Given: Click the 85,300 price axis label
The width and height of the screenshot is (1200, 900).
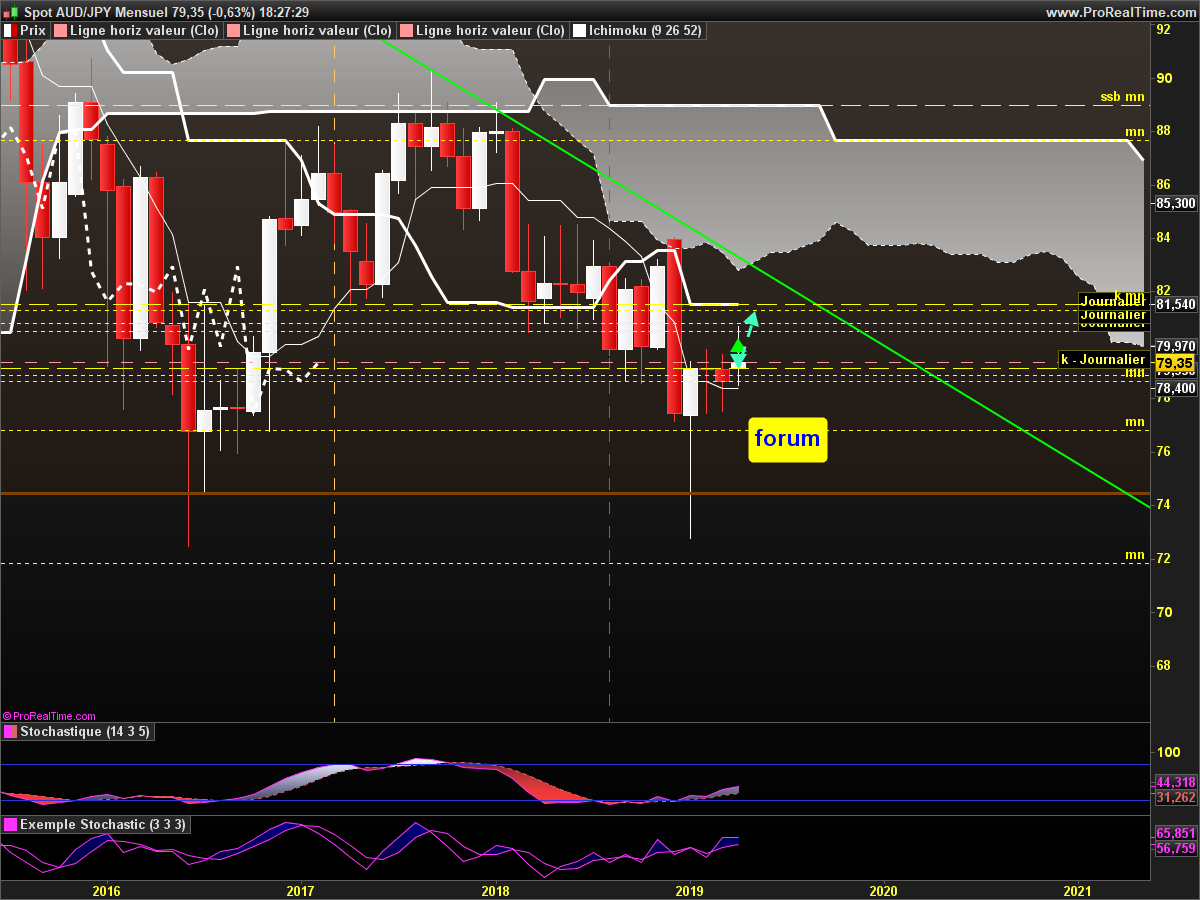Looking at the screenshot, I should pos(1175,203).
